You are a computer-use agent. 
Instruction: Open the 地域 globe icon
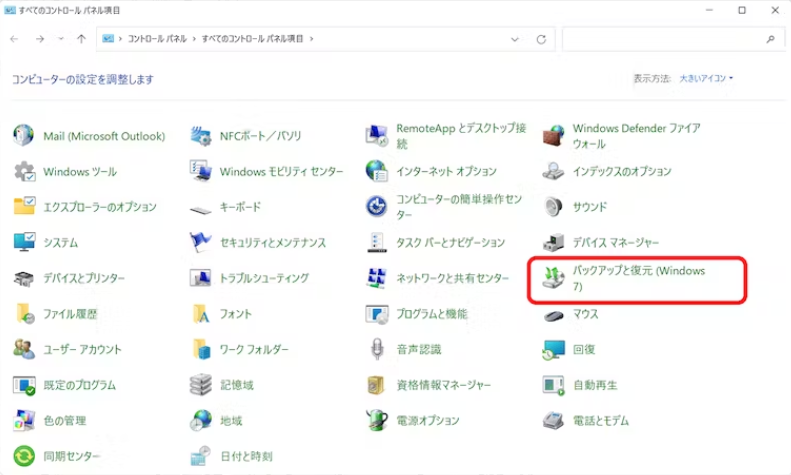pyautogui.click(x=200, y=420)
